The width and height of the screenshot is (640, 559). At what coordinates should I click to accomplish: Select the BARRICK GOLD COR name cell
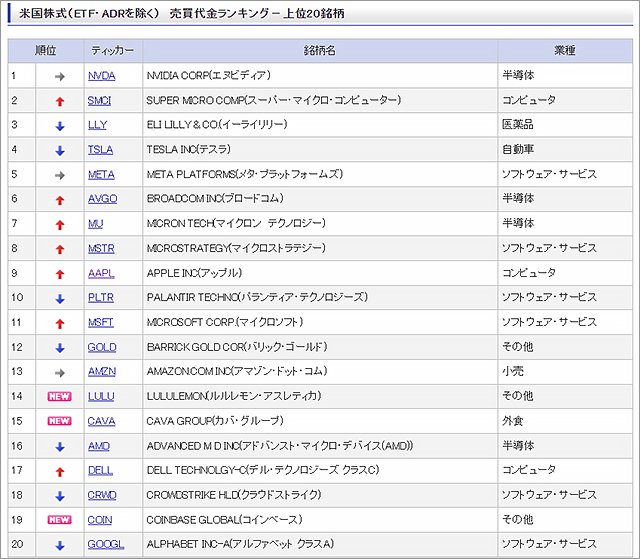320,347
